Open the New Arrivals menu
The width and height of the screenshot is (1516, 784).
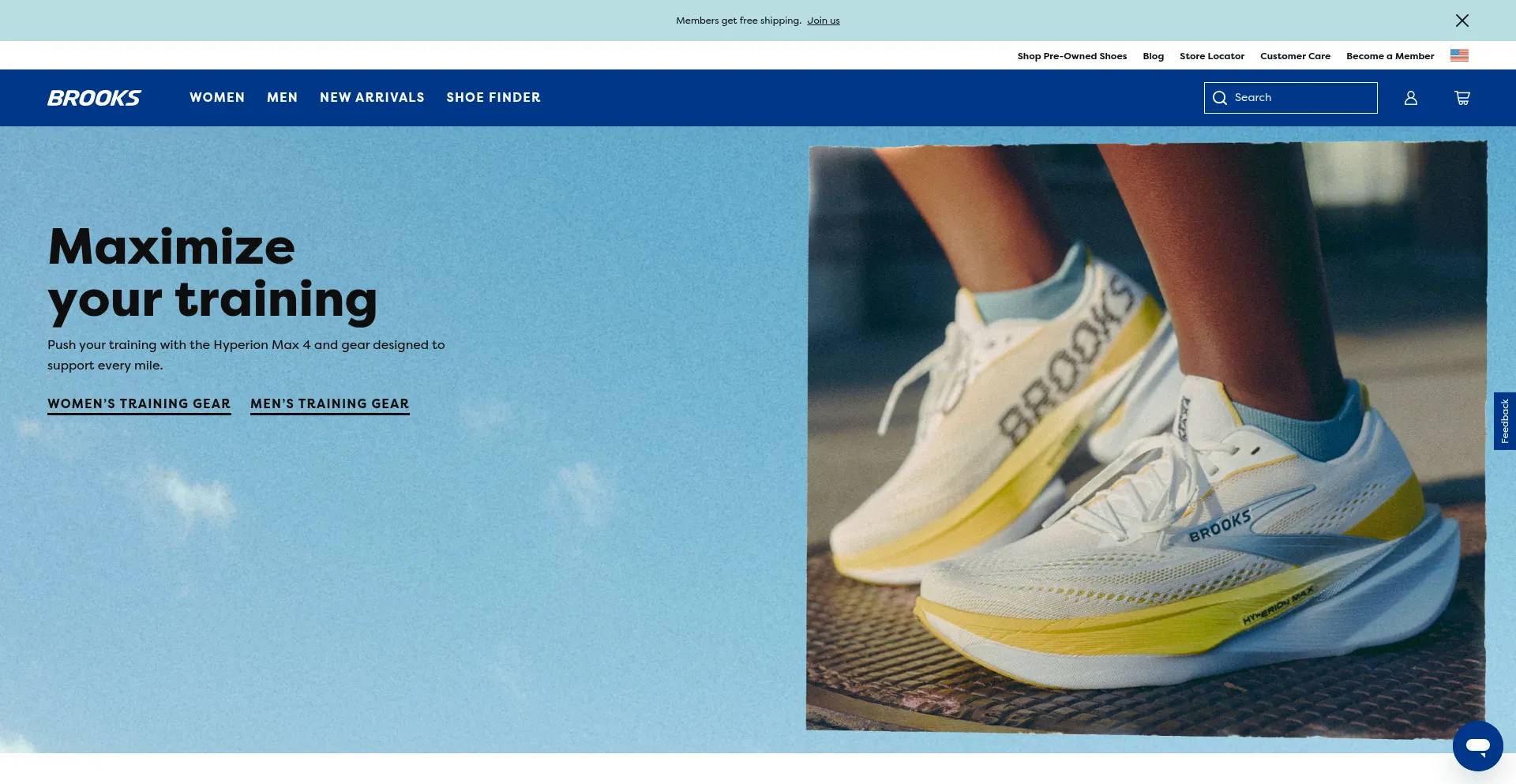click(372, 97)
